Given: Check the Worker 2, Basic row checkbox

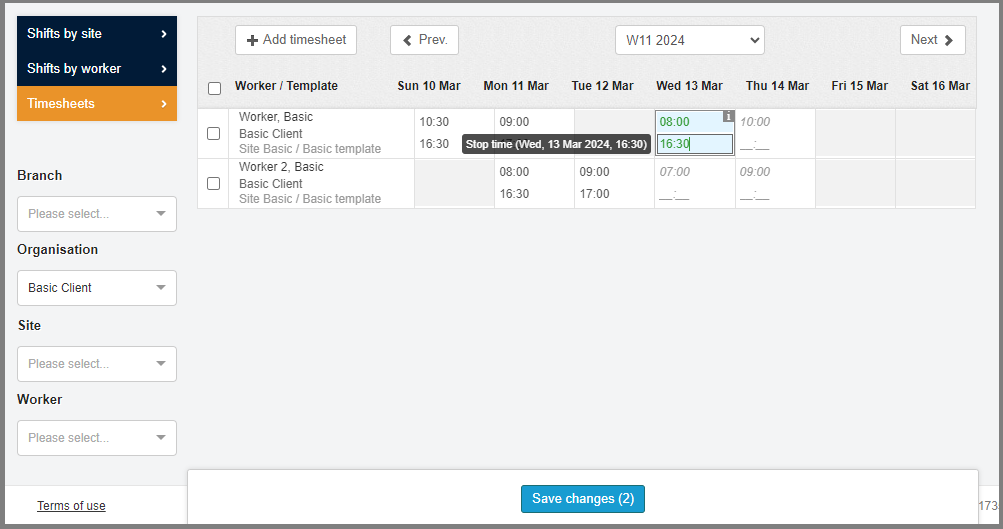Looking at the screenshot, I should click(213, 183).
